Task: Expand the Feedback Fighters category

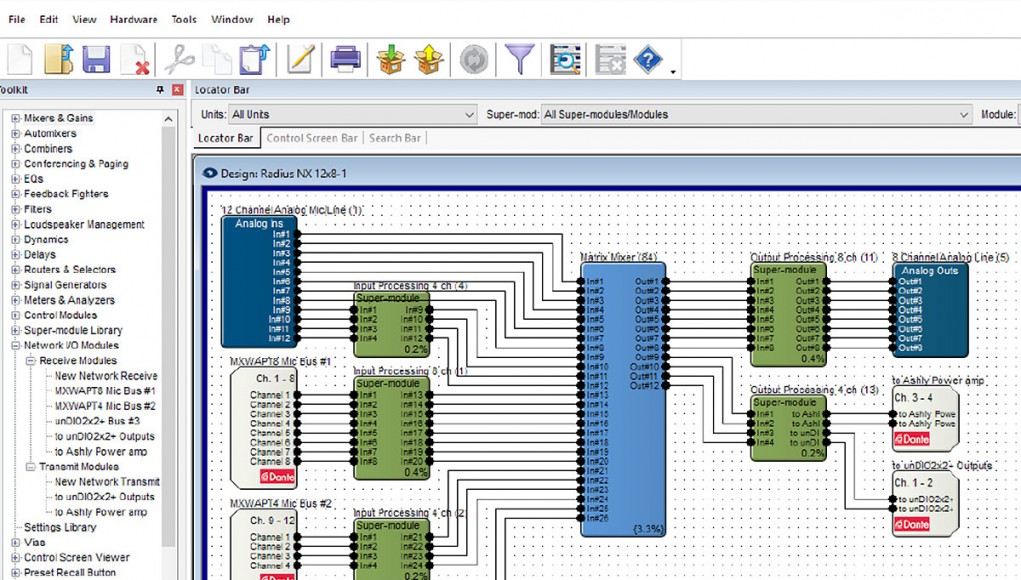Action: pyautogui.click(x=16, y=194)
